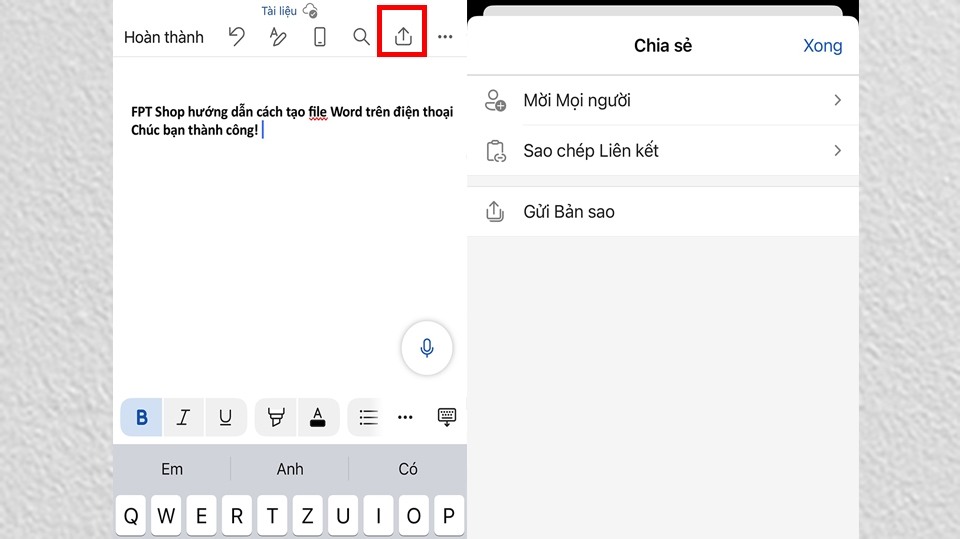
Task: Tap the Tài liệu document title
Action: (279, 11)
